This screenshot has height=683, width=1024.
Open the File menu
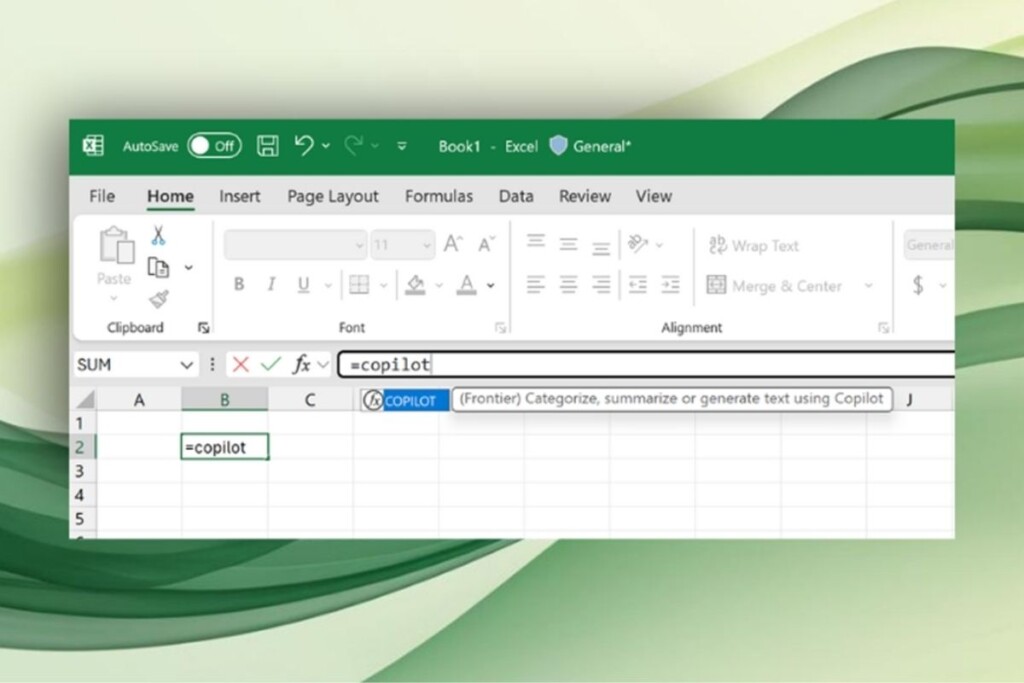click(x=102, y=196)
